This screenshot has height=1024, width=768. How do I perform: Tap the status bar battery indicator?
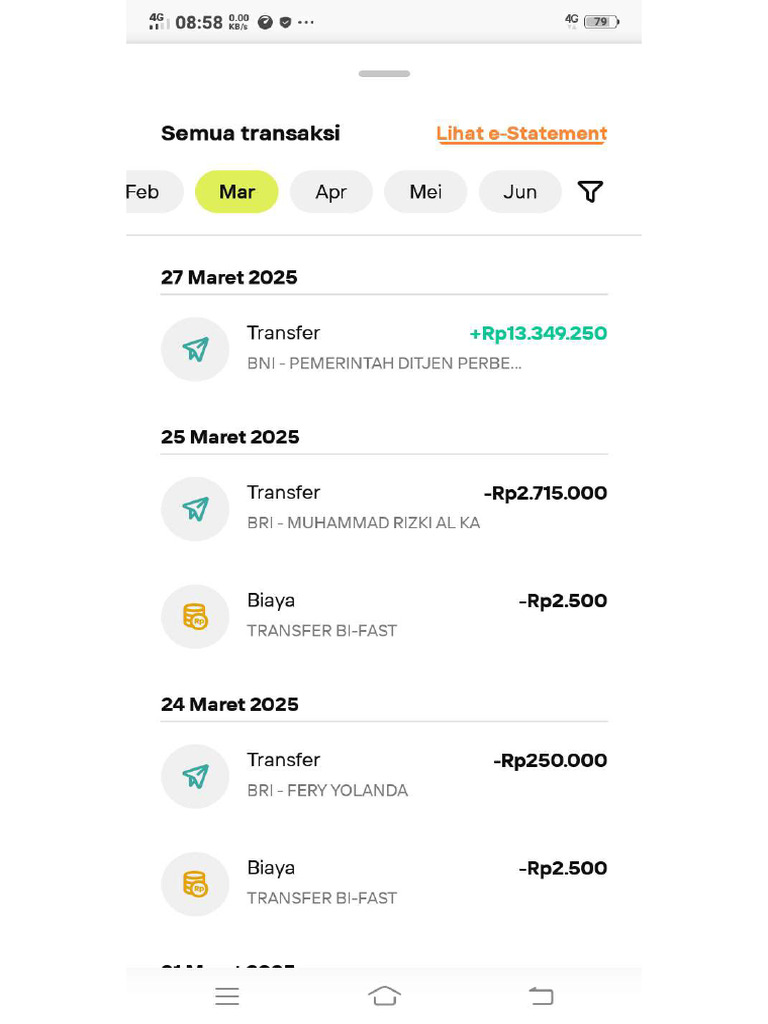pos(601,22)
